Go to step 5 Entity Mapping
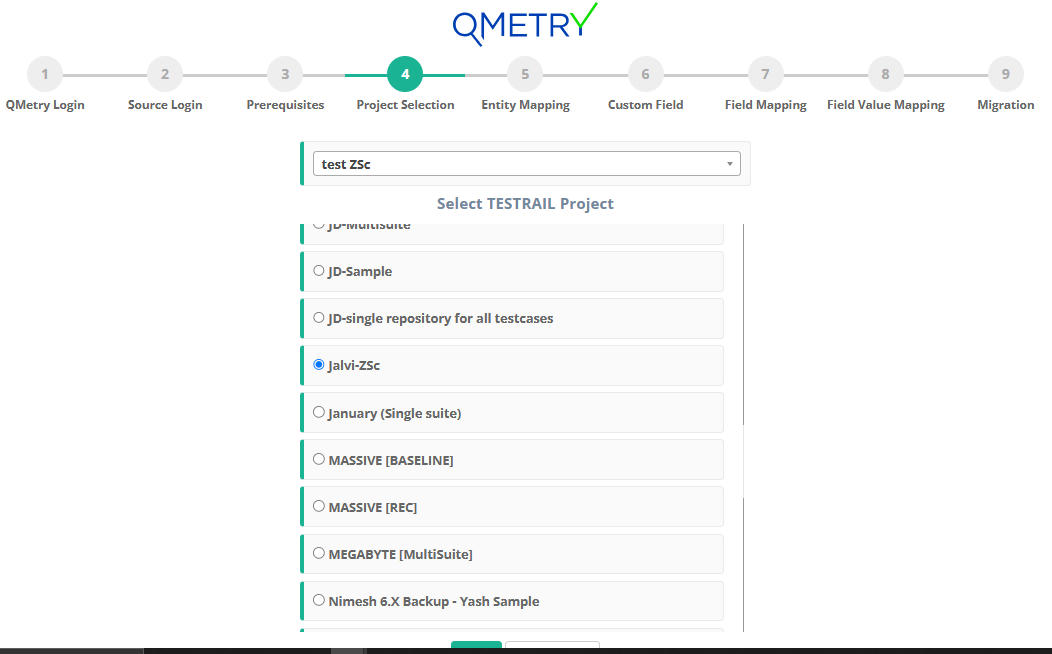Screen dimensions: 1052x654 (x=525, y=74)
